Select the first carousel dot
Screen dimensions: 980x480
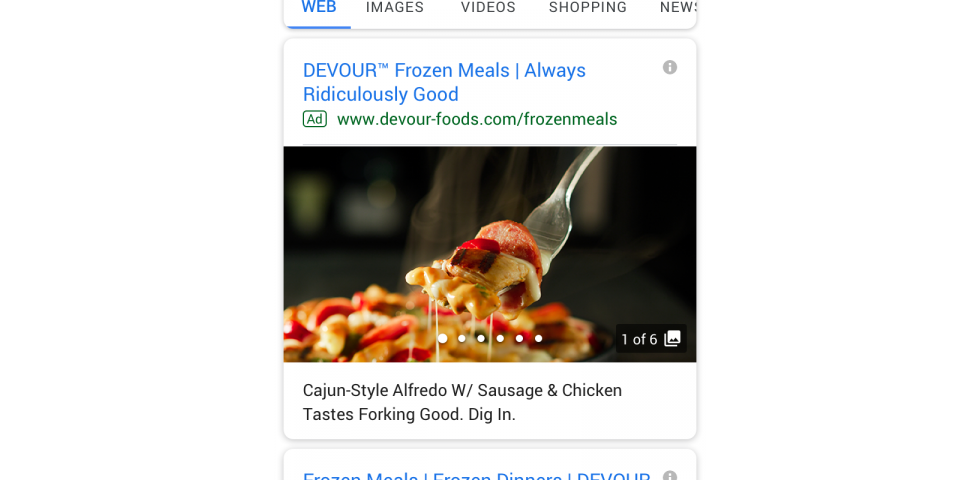[442, 339]
